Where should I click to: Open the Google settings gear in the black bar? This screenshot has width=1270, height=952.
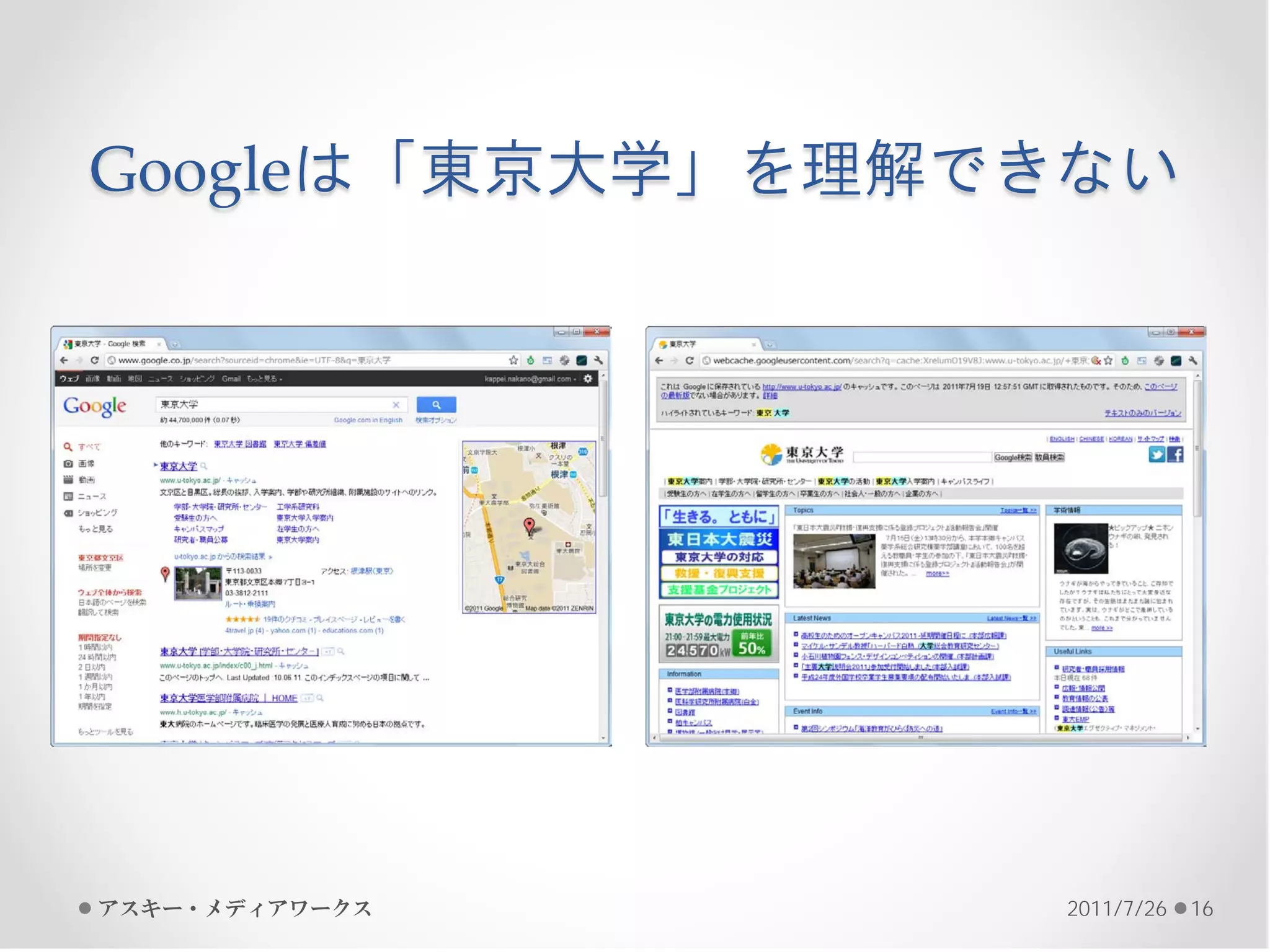[588, 378]
